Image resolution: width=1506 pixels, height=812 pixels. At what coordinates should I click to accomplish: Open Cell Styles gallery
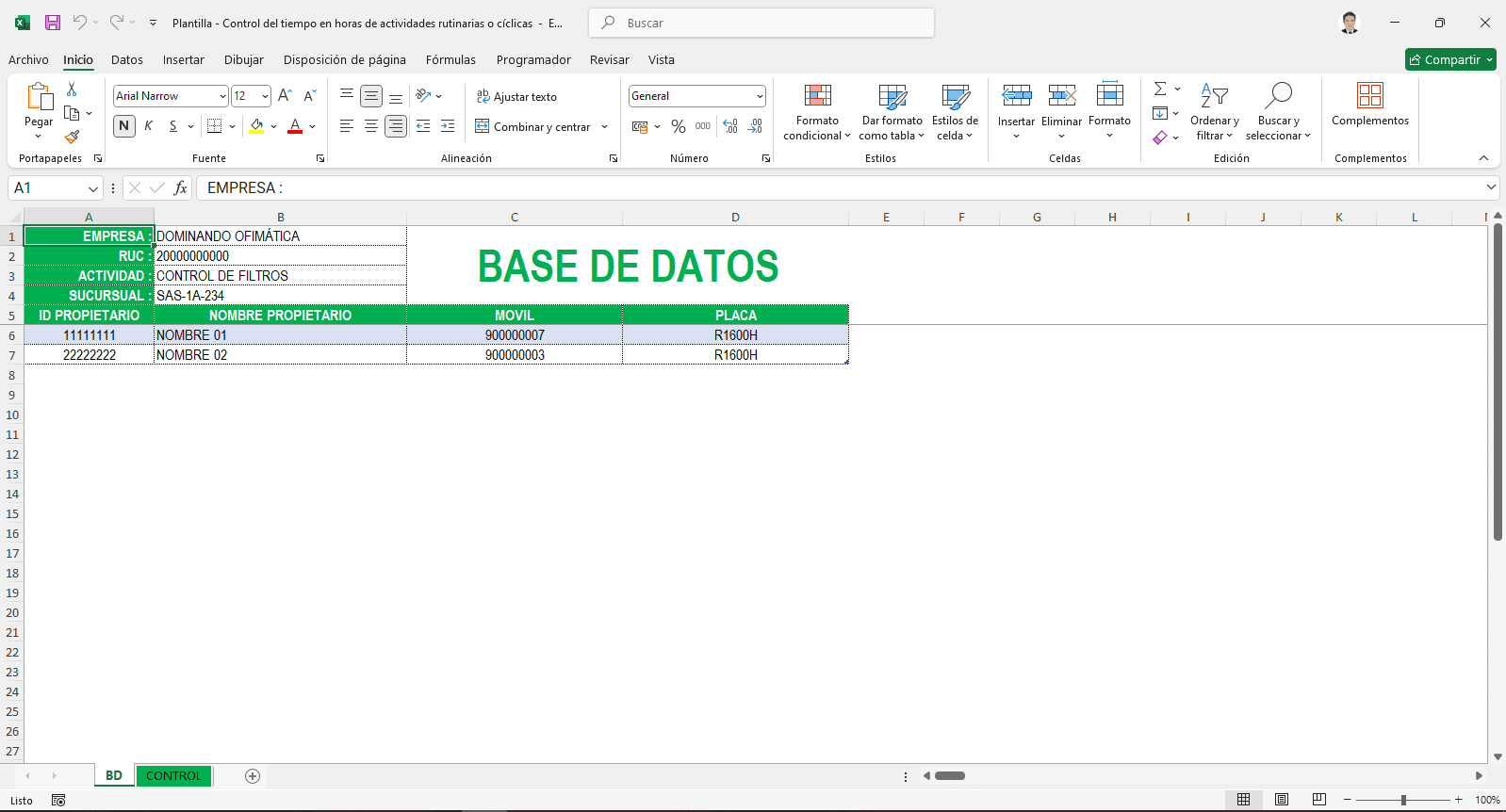click(955, 112)
